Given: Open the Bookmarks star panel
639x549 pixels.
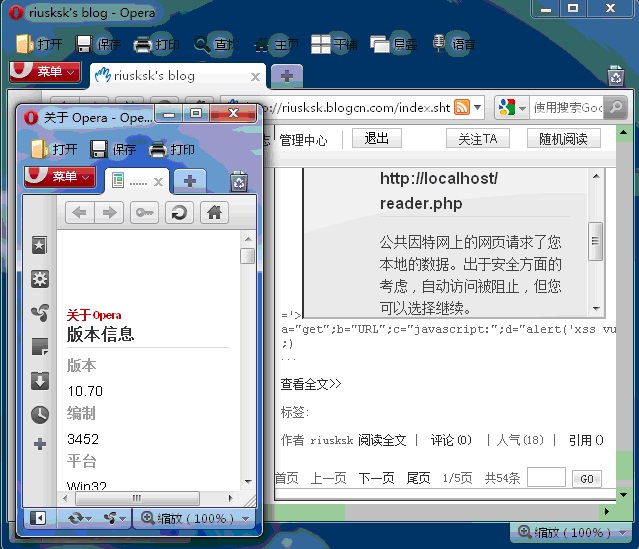Looking at the screenshot, I should 40,245.
